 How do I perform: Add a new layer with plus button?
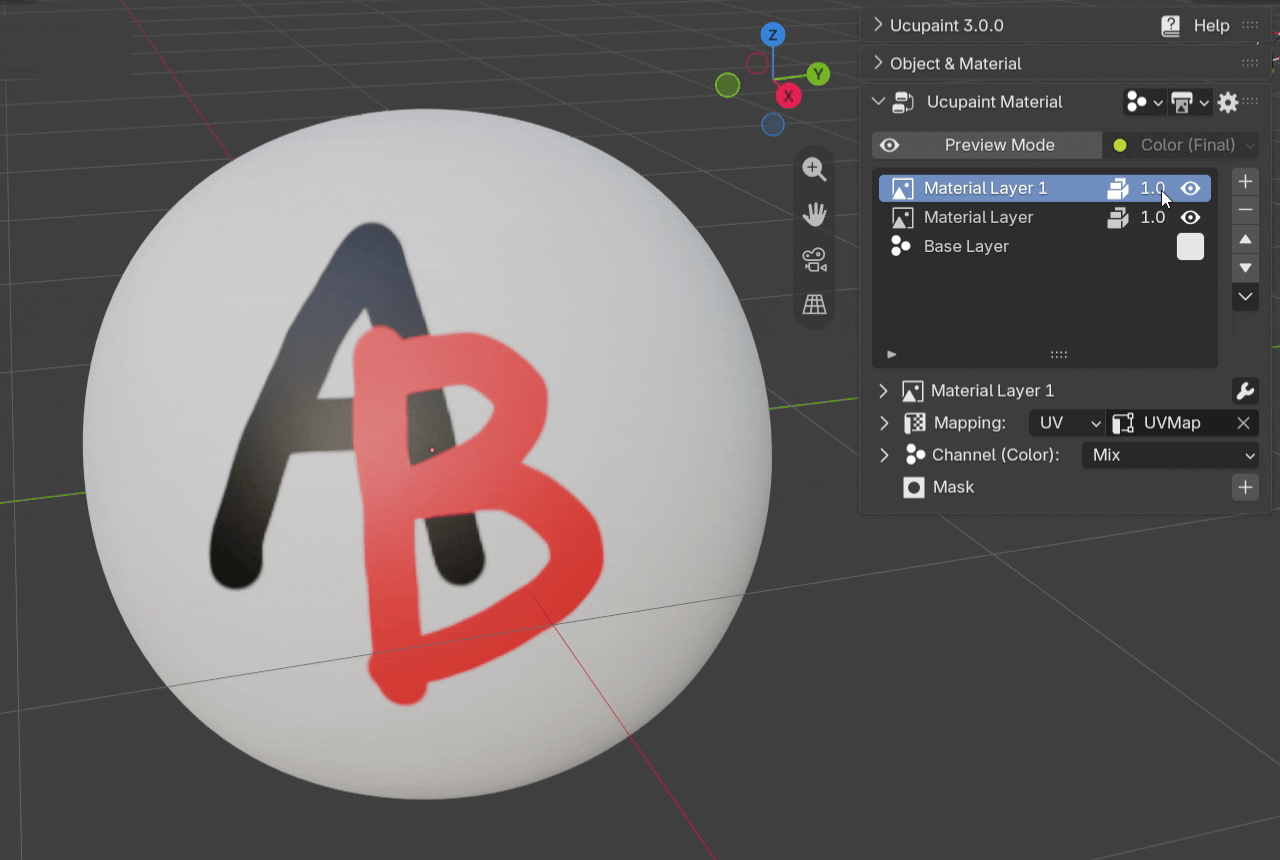1245,182
